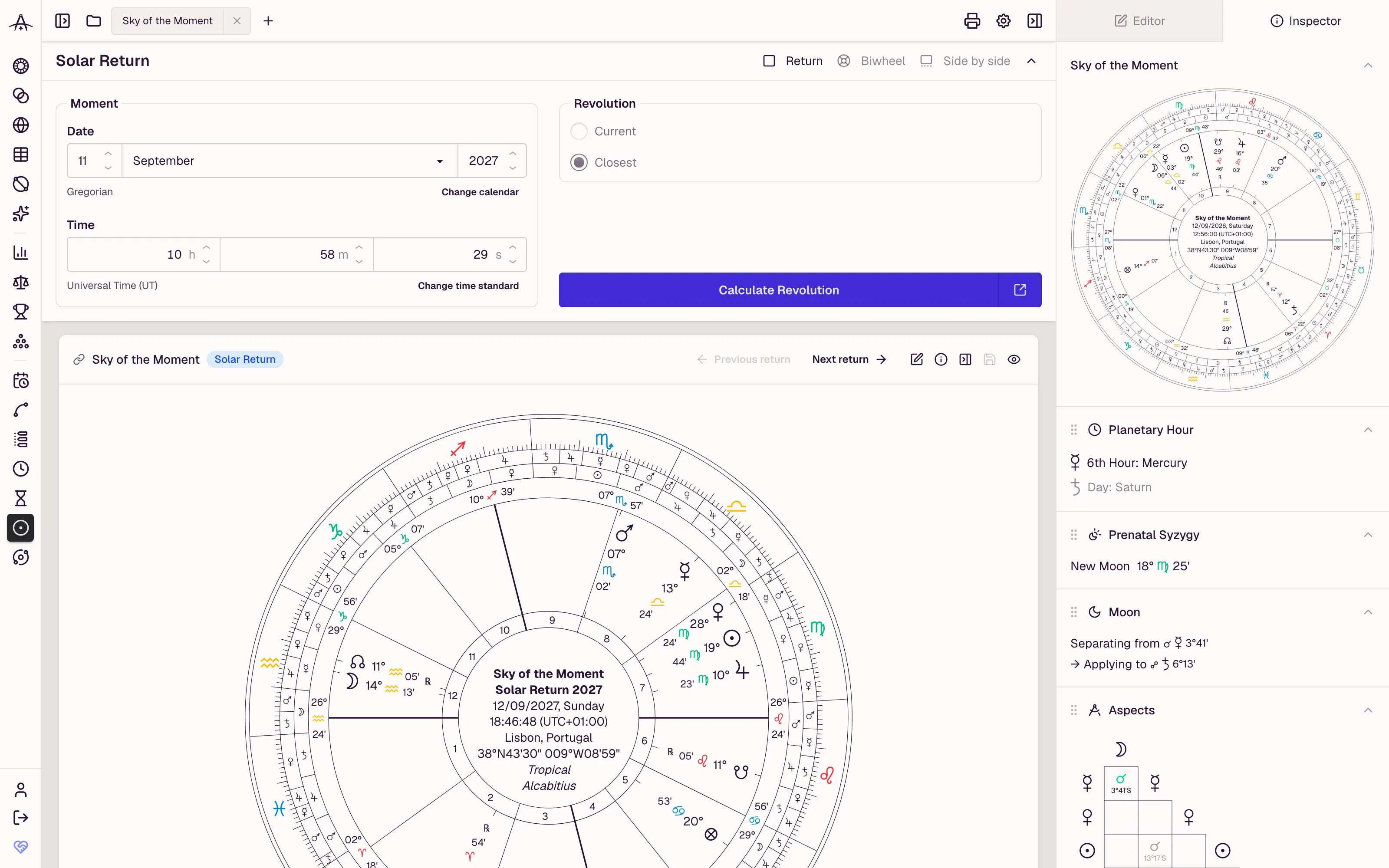Open the hourglass icon in sidebar

(x=21, y=498)
